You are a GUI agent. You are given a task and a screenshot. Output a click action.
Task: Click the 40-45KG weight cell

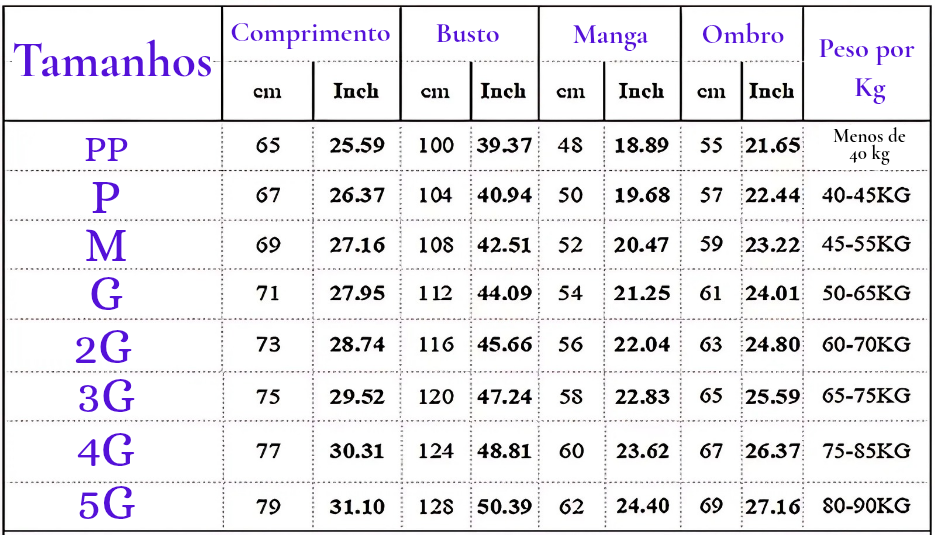click(866, 195)
